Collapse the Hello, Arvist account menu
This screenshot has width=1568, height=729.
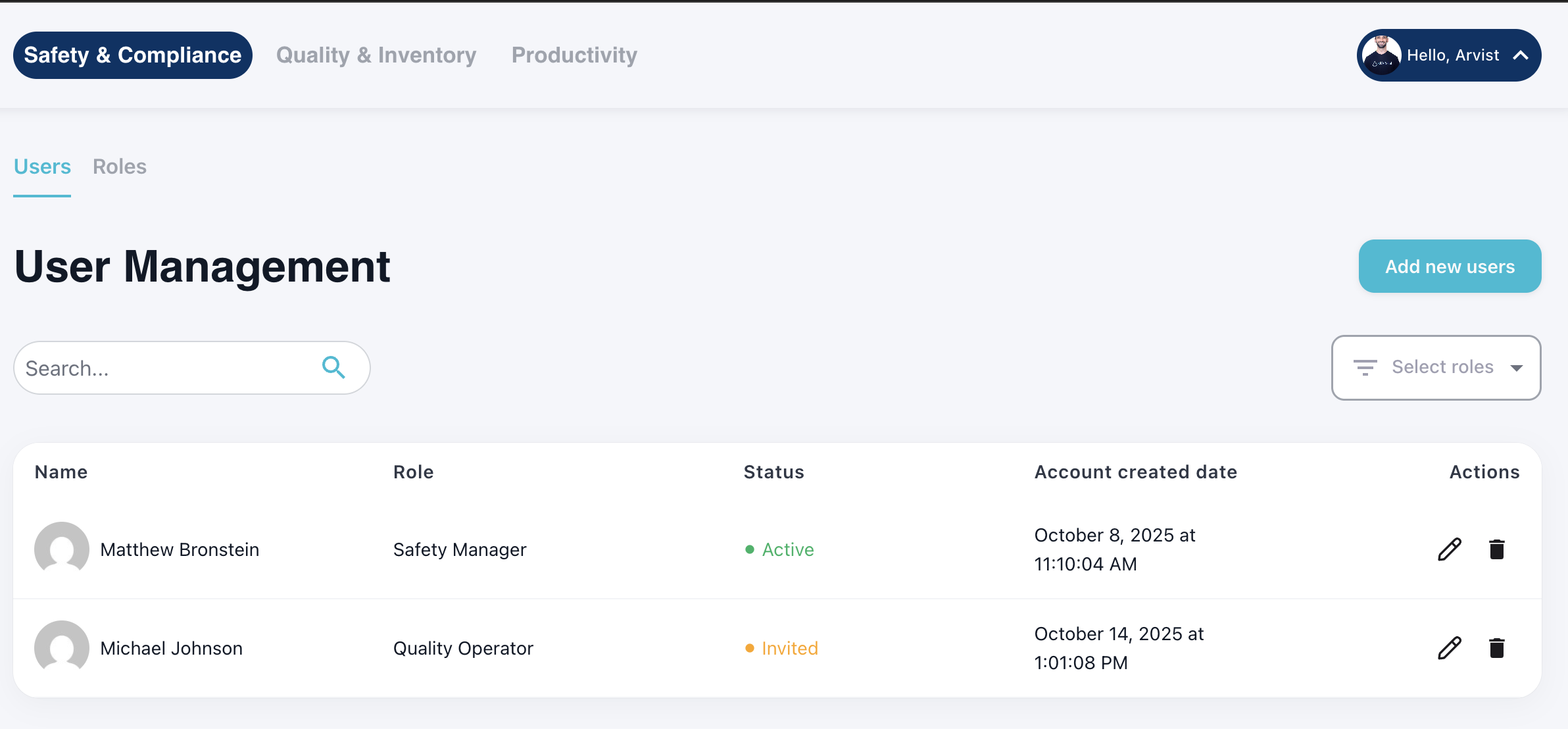click(x=1521, y=55)
